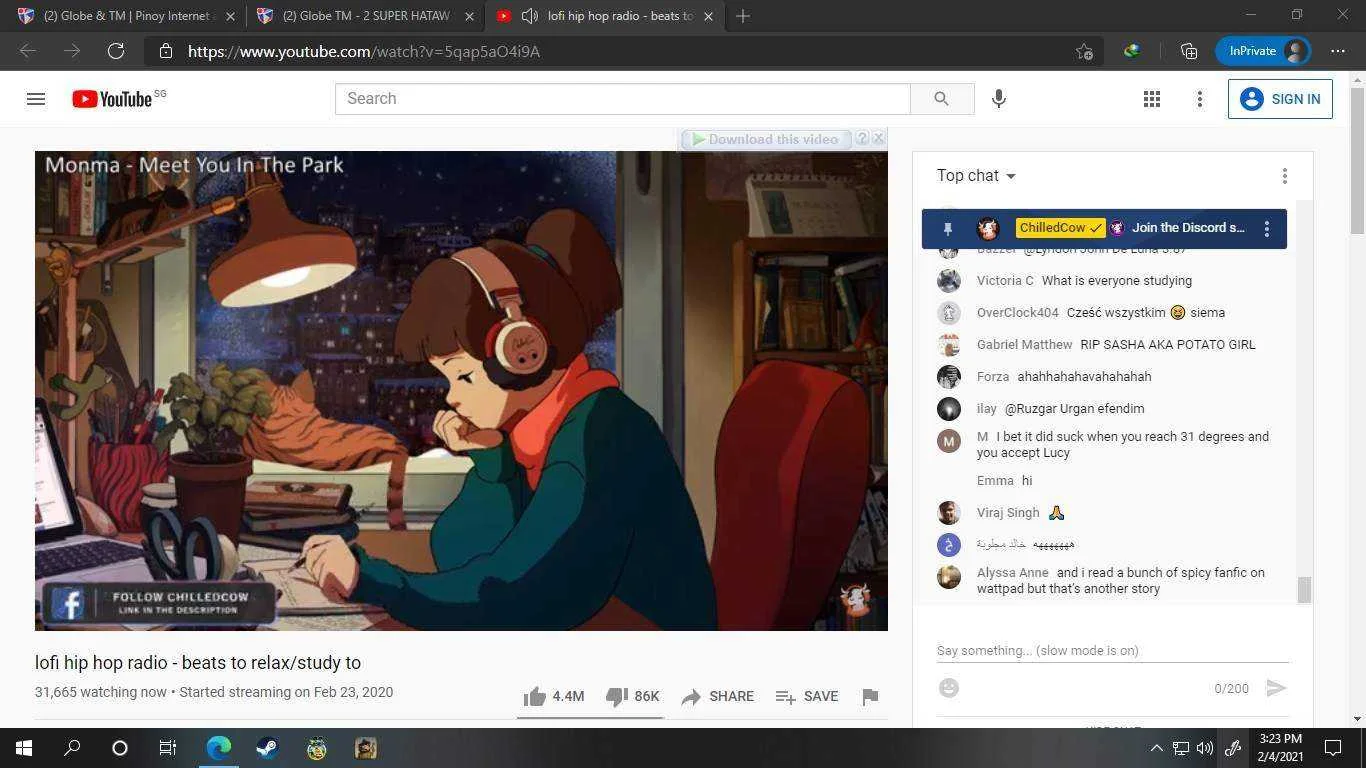Screen dimensions: 1366x768
Task: Launch Steam from taskbar
Action: pyautogui.click(x=267, y=748)
